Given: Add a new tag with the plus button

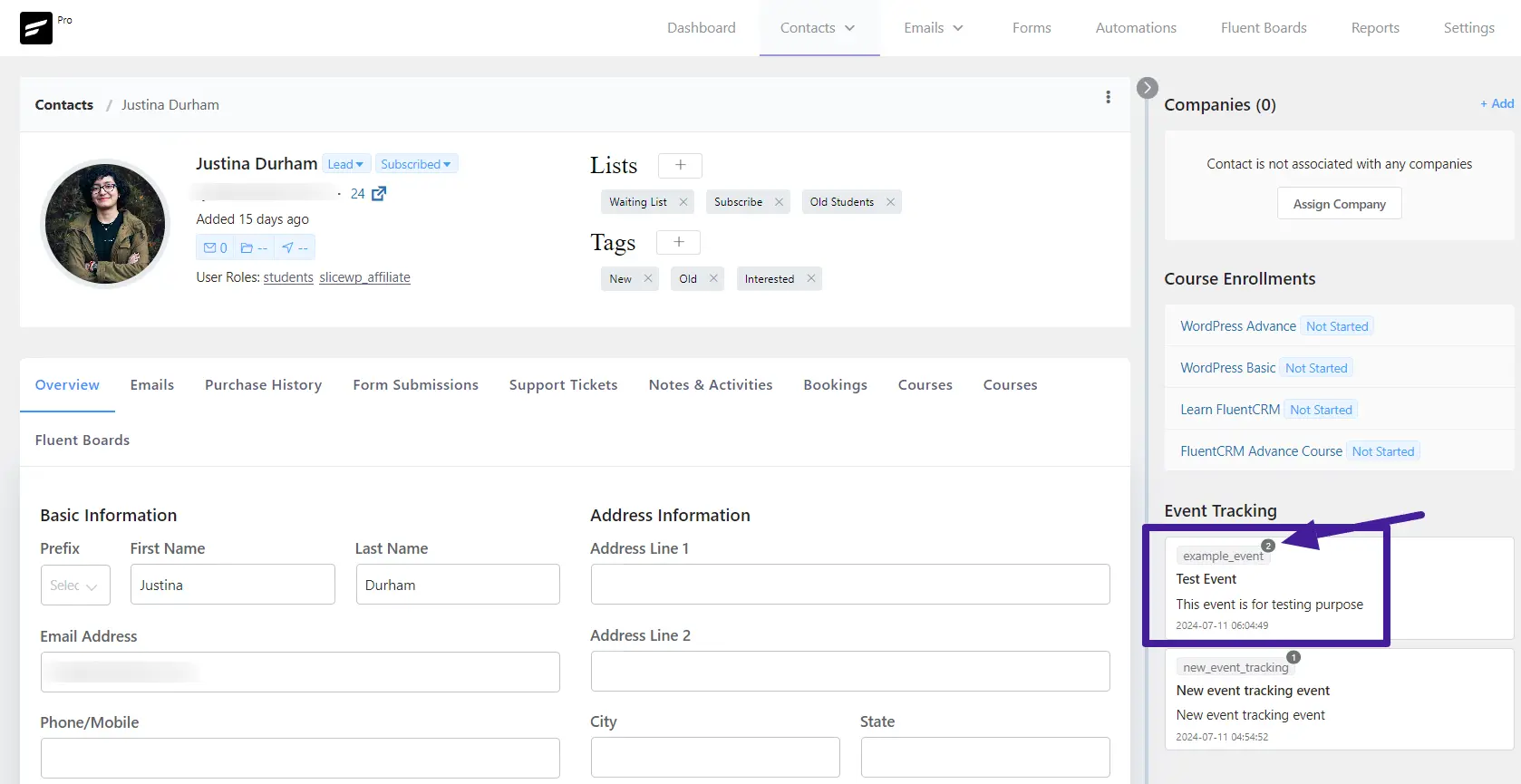Looking at the screenshot, I should [678, 242].
